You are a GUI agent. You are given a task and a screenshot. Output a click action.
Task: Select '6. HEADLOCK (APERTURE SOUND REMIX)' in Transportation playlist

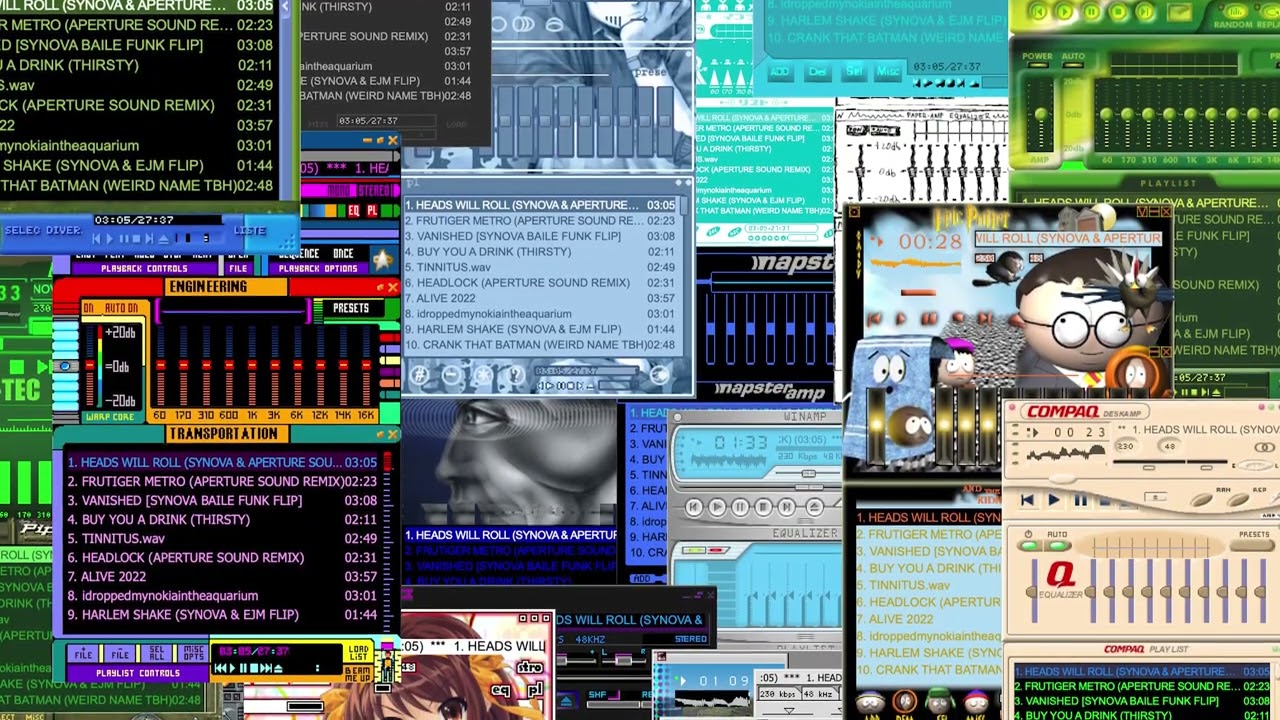[222, 557]
